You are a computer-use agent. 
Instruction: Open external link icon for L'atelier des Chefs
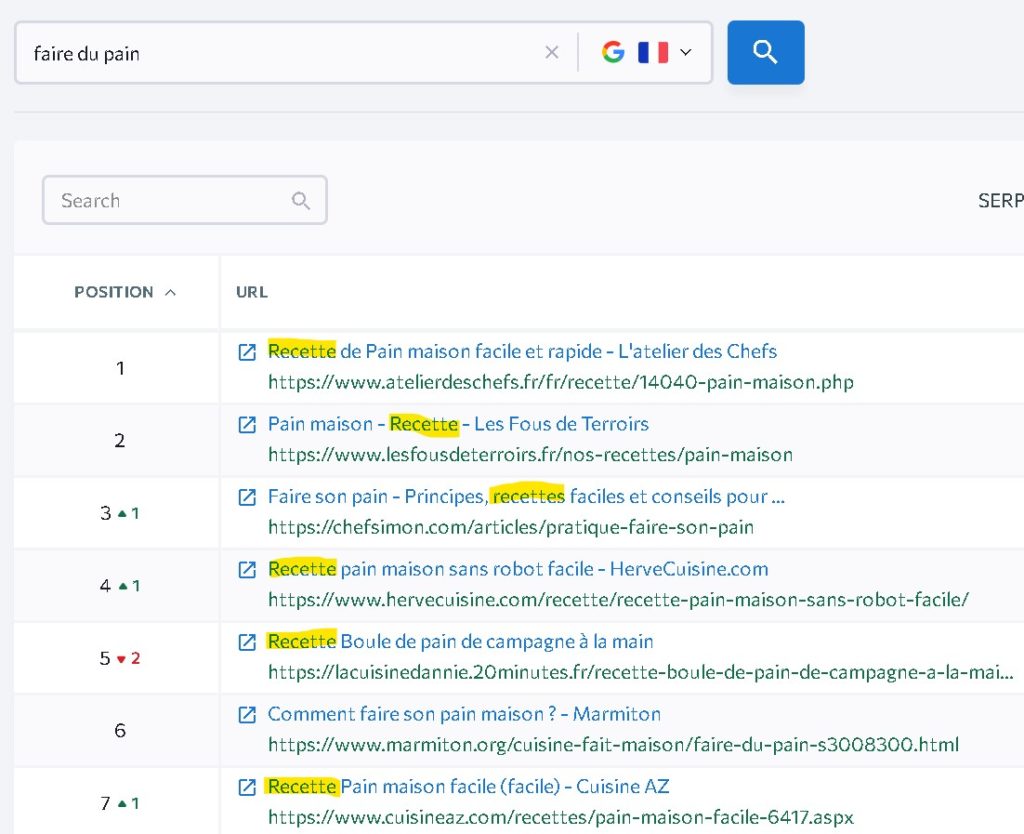[247, 352]
